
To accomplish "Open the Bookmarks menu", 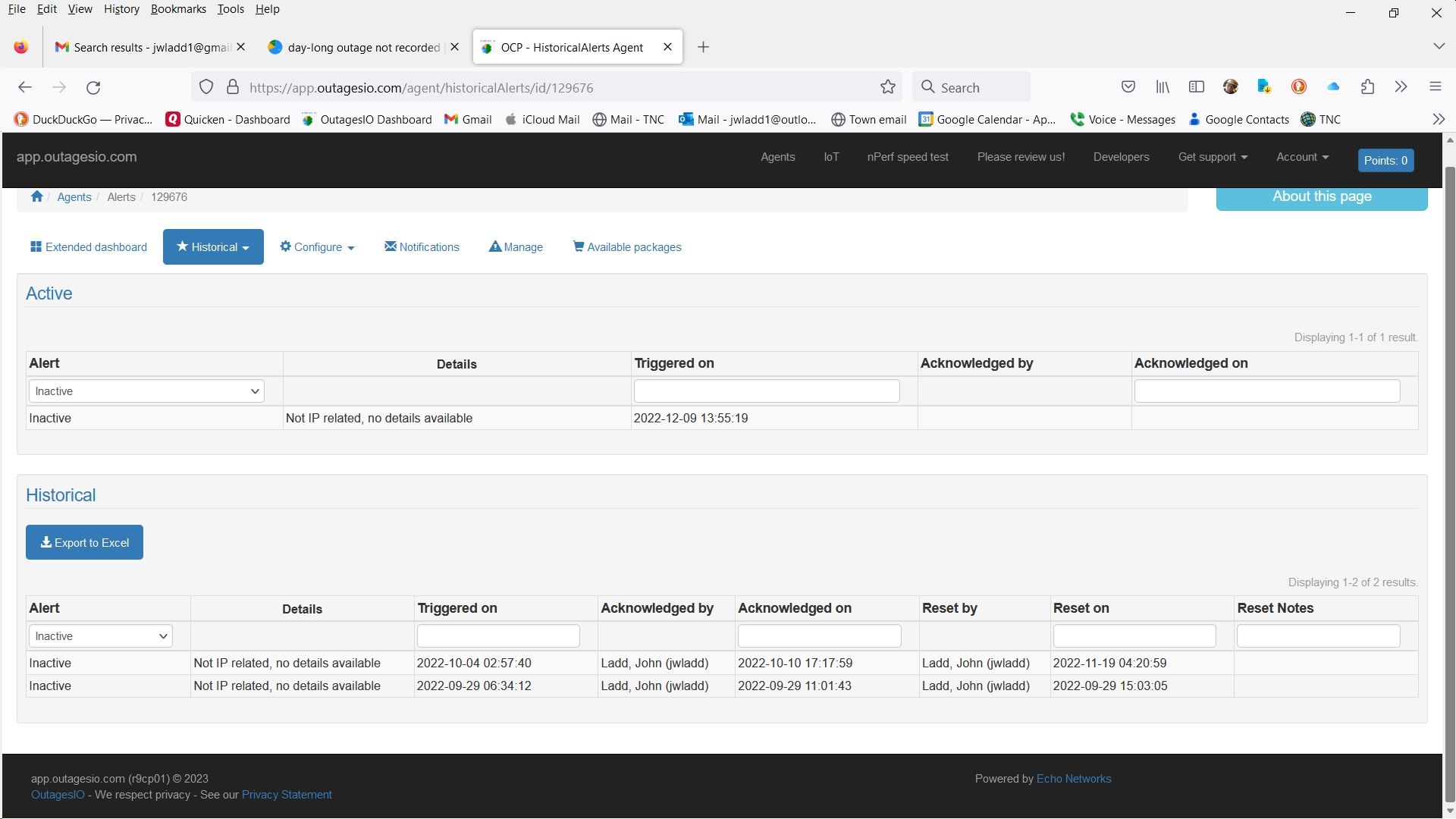I will 178,9.
